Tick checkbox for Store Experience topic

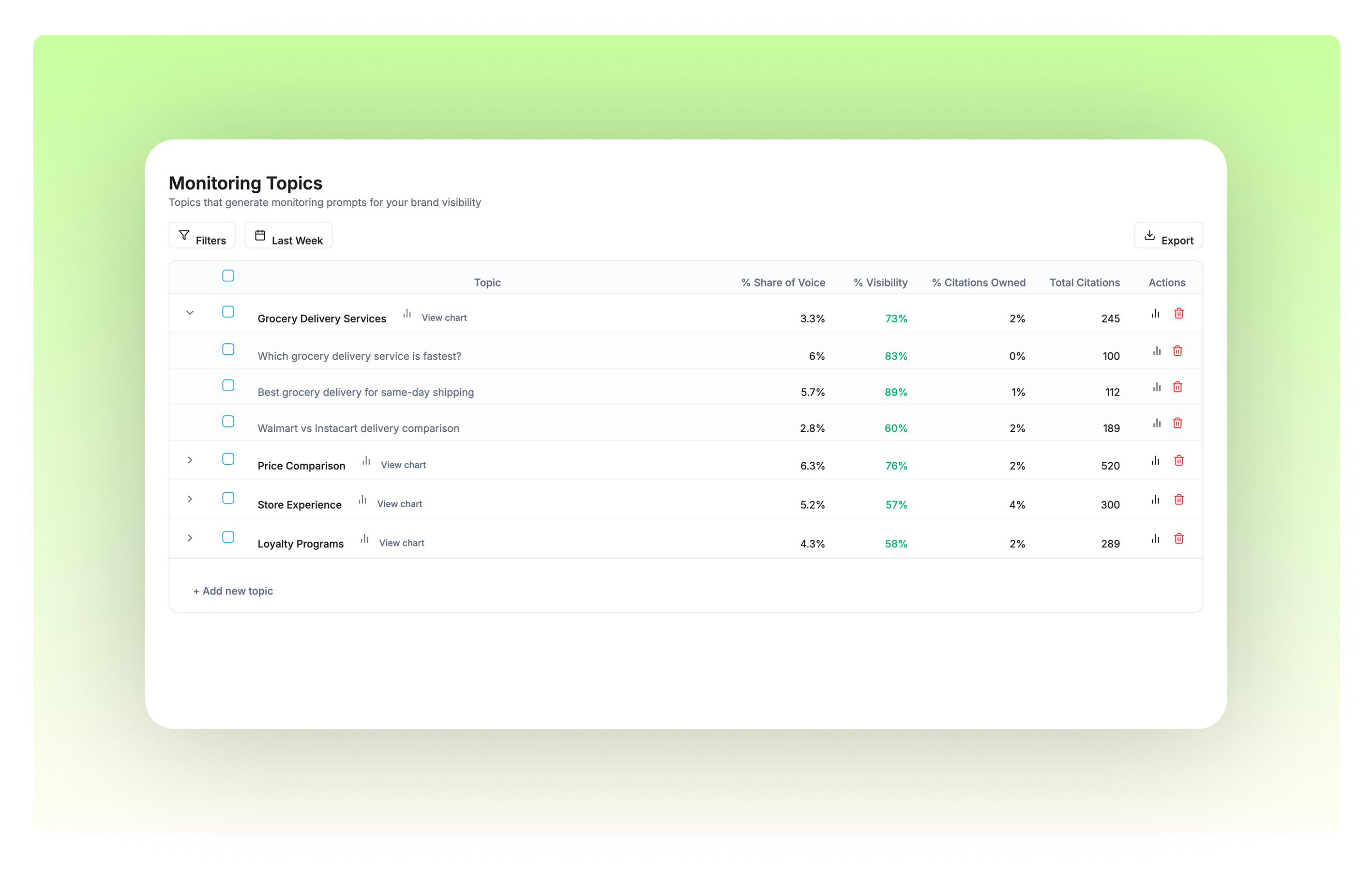228,498
